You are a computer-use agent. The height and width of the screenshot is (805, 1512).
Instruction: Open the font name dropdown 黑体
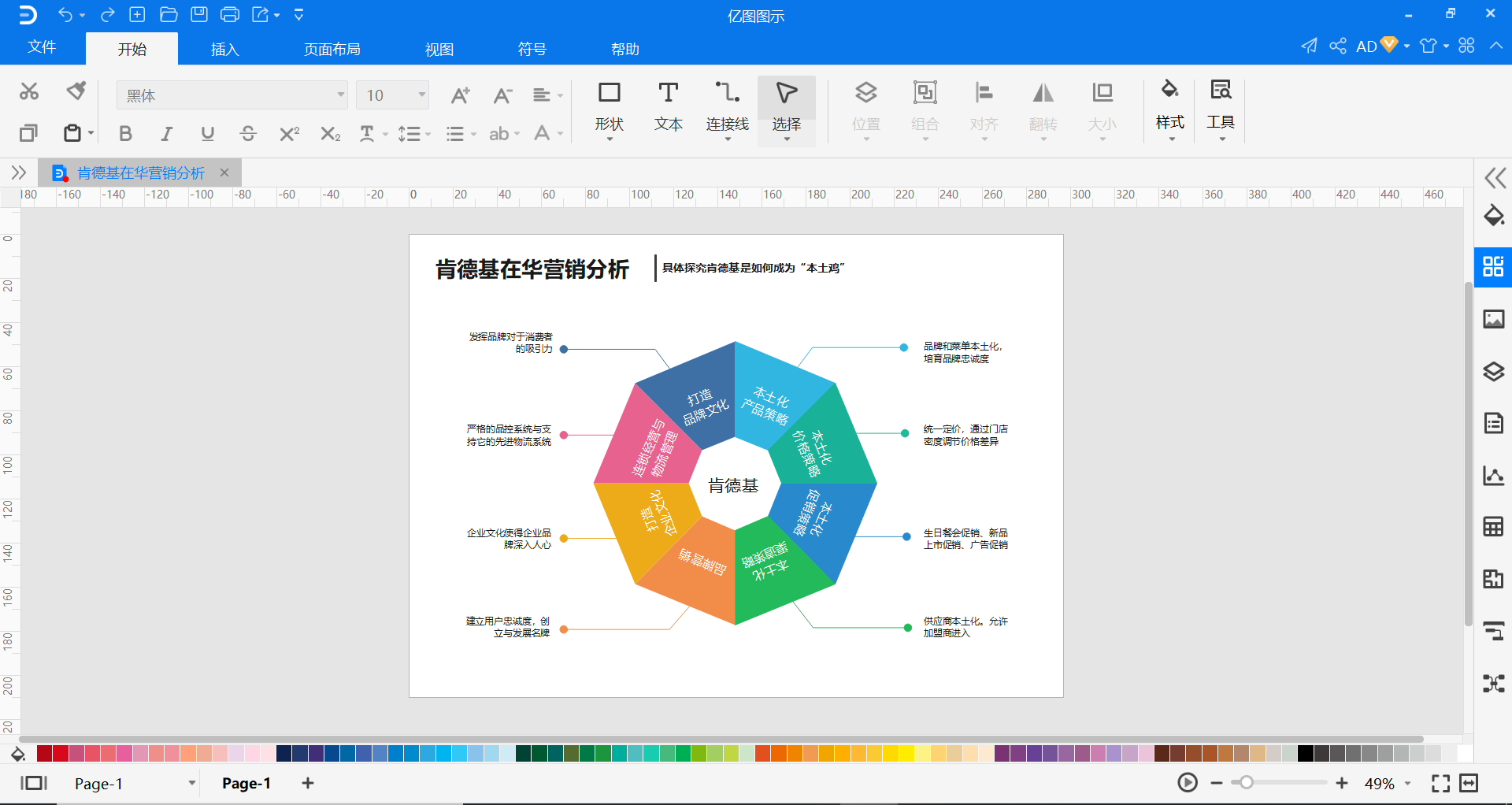[x=232, y=95]
